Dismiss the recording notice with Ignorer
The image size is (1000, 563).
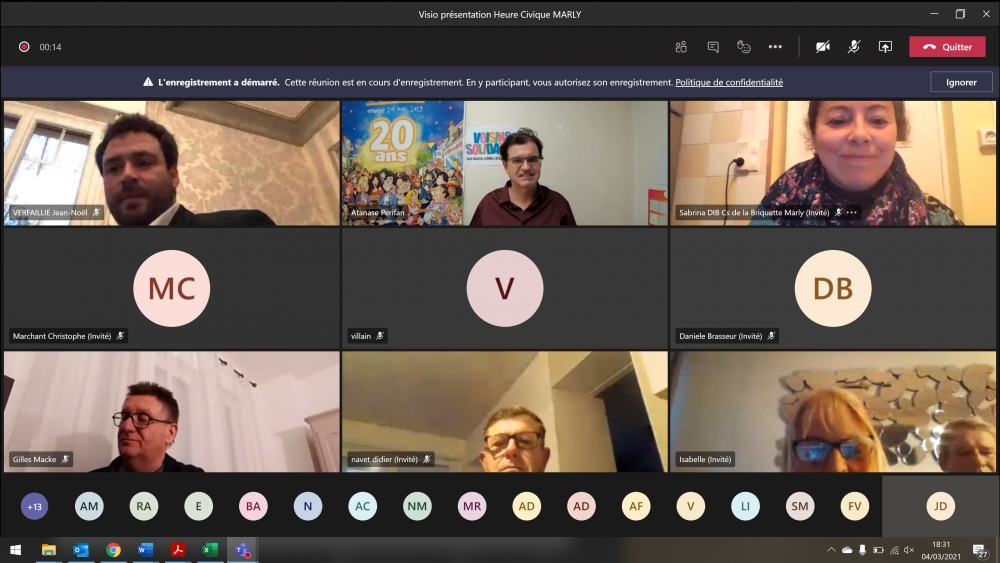tap(961, 82)
